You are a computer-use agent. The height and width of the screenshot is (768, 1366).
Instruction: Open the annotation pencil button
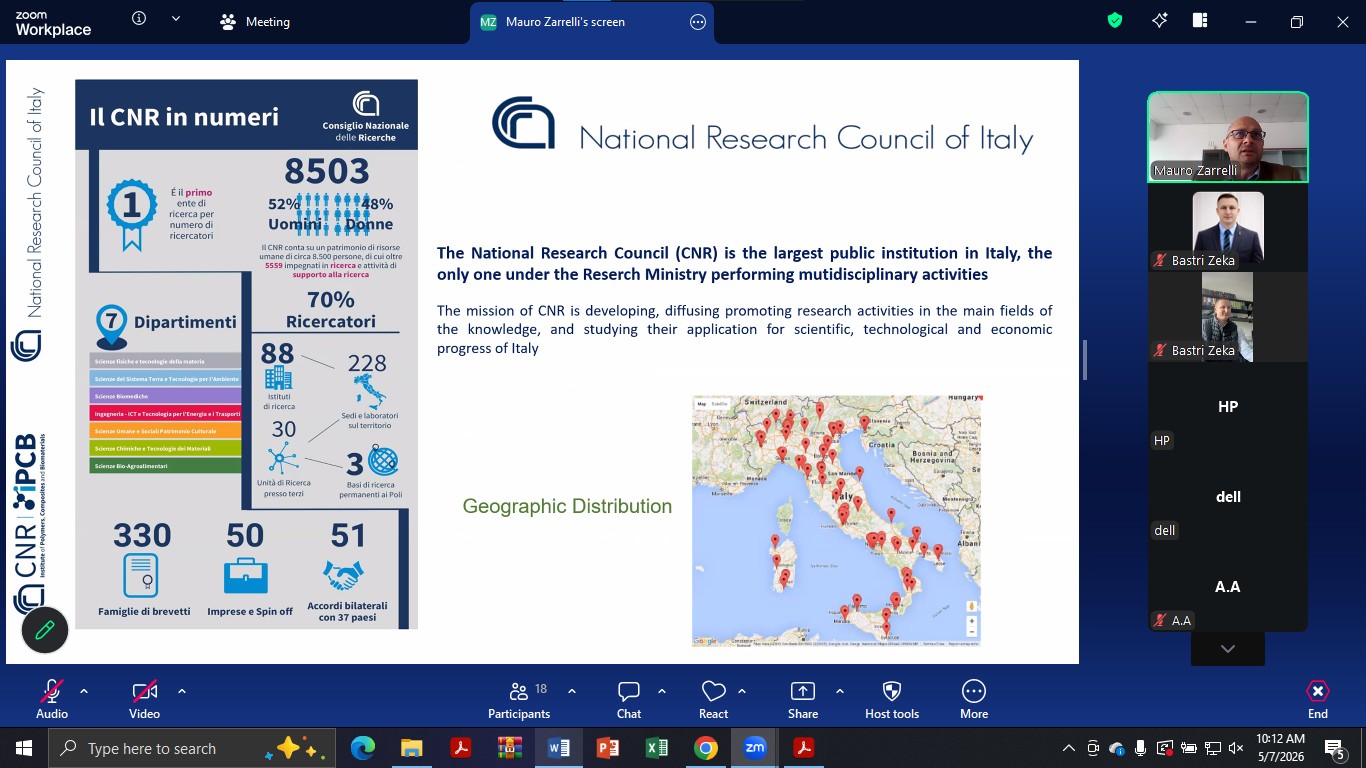point(45,630)
